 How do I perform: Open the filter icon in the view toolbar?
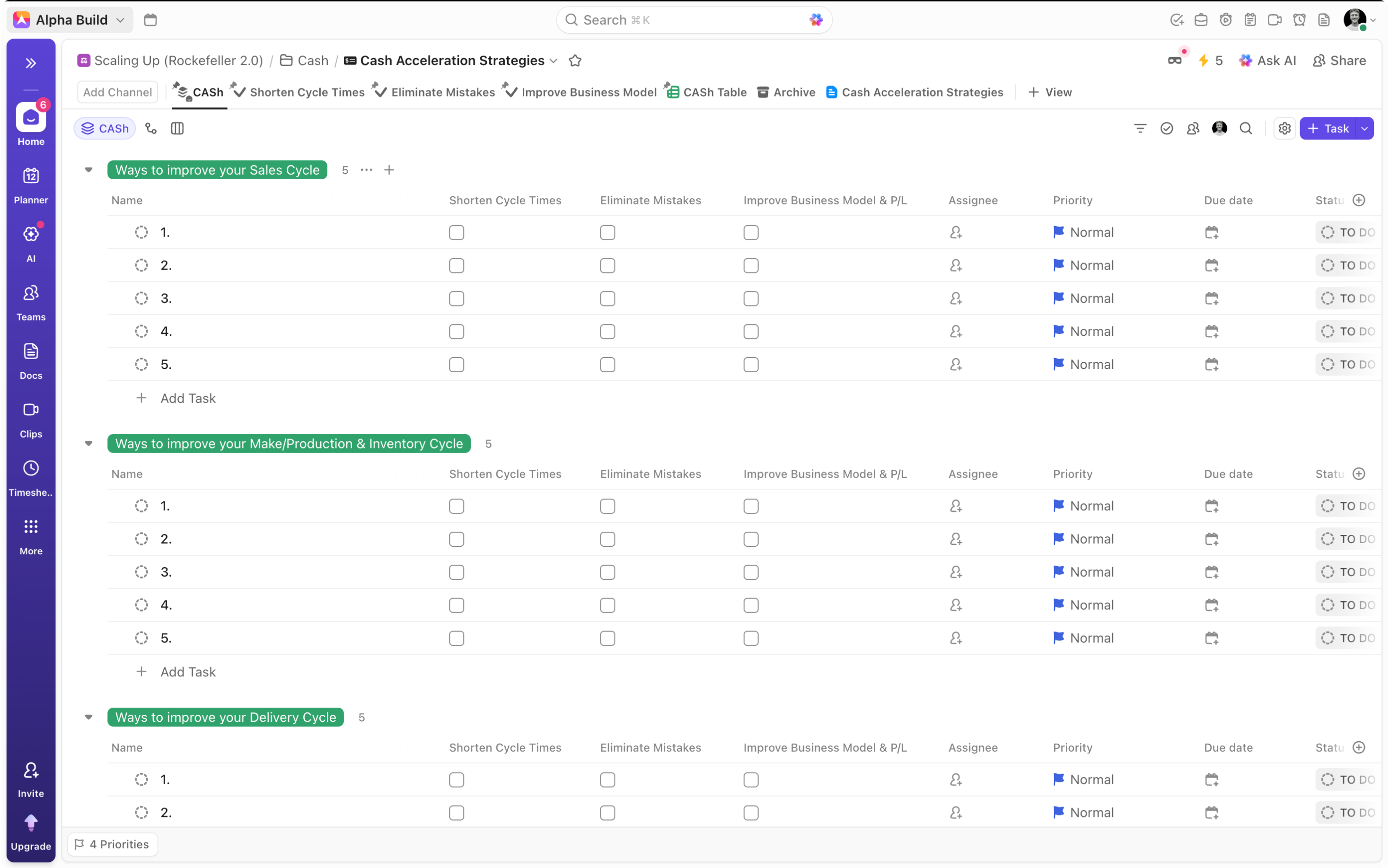click(1140, 129)
